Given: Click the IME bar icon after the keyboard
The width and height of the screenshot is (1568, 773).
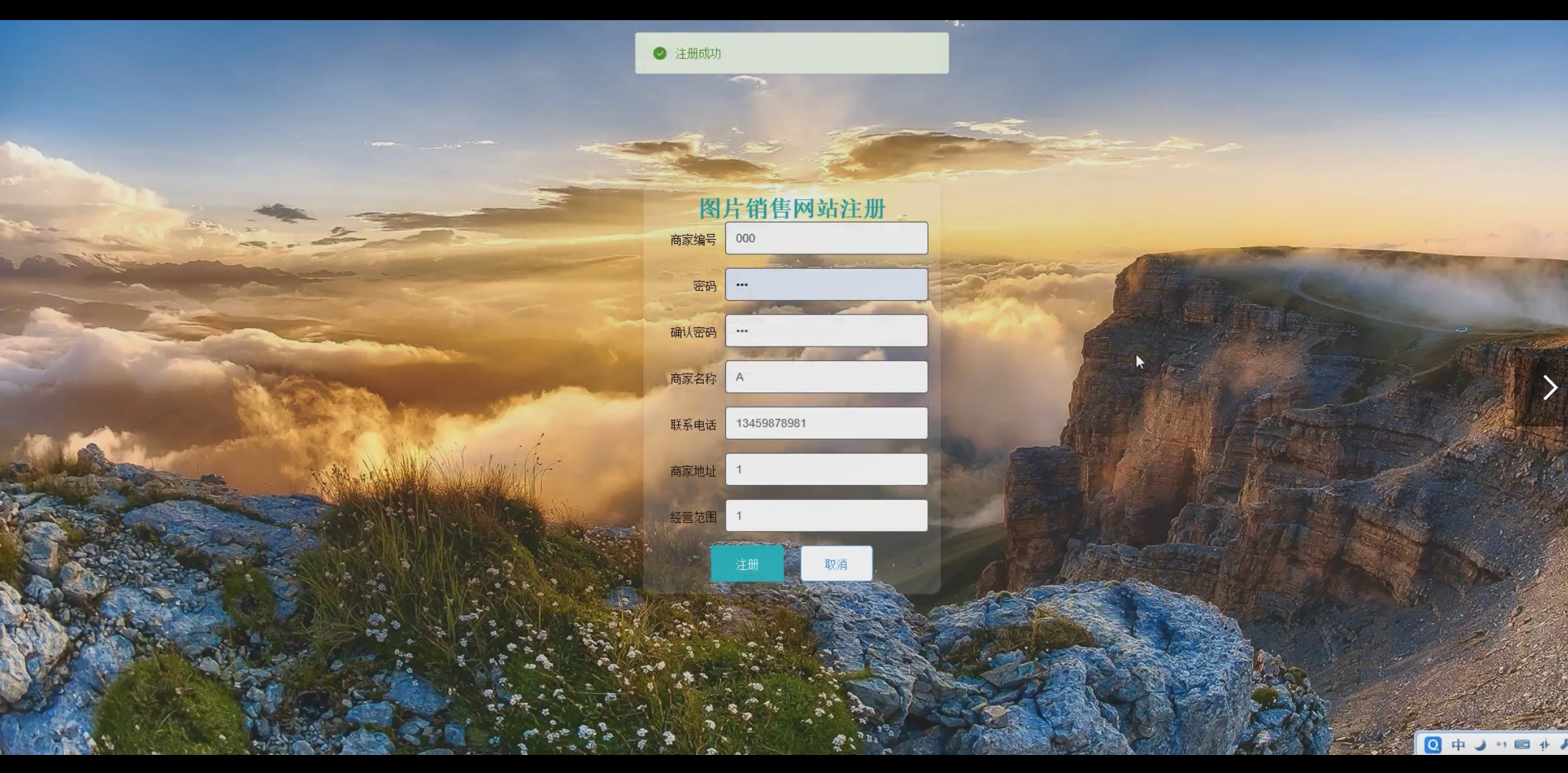Looking at the screenshot, I should pyautogui.click(x=1544, y=745).
